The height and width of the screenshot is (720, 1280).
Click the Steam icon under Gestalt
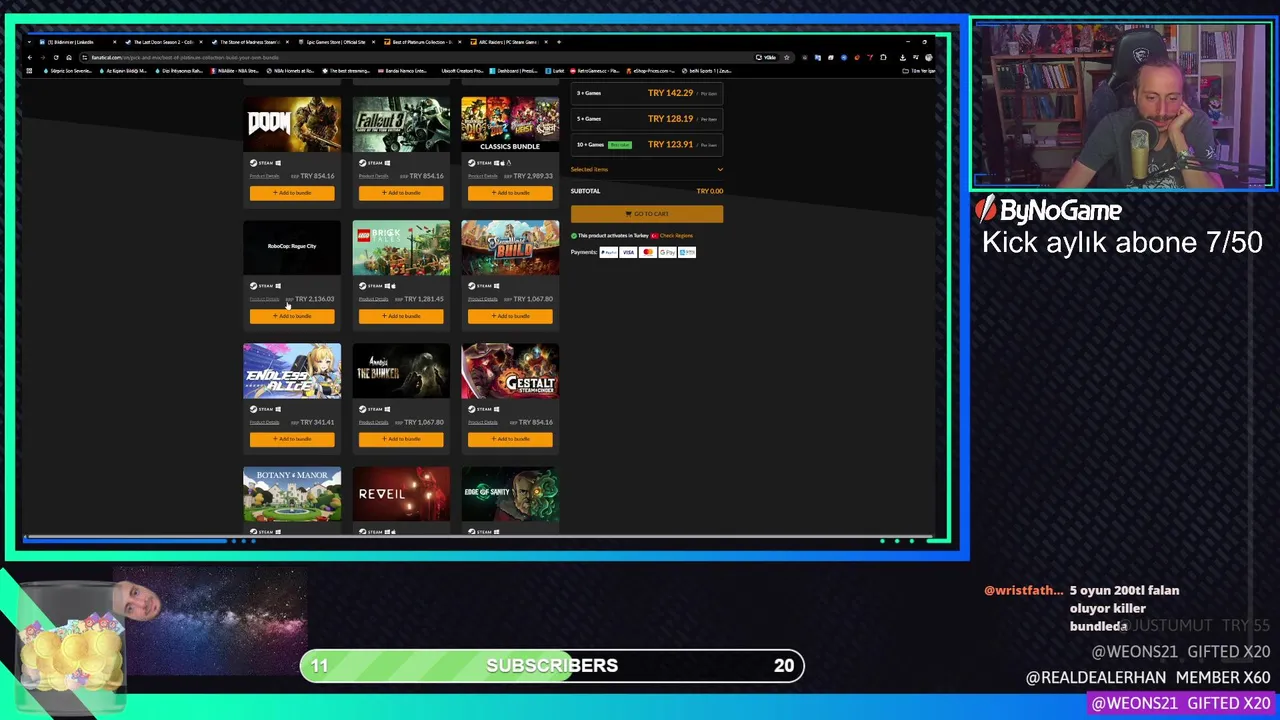pyautogui.click(x=472, y=409)
